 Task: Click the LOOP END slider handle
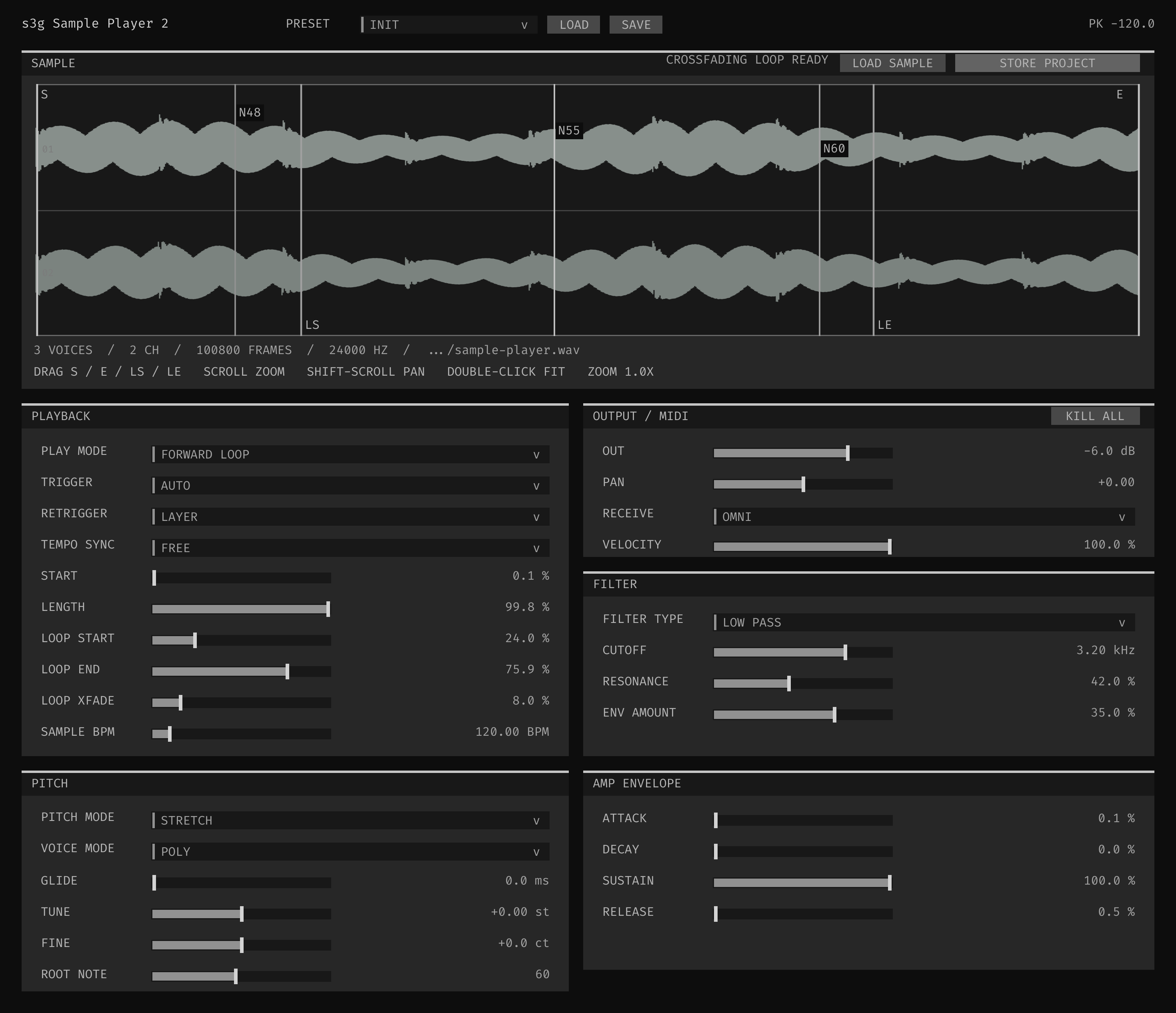(287, 672)
